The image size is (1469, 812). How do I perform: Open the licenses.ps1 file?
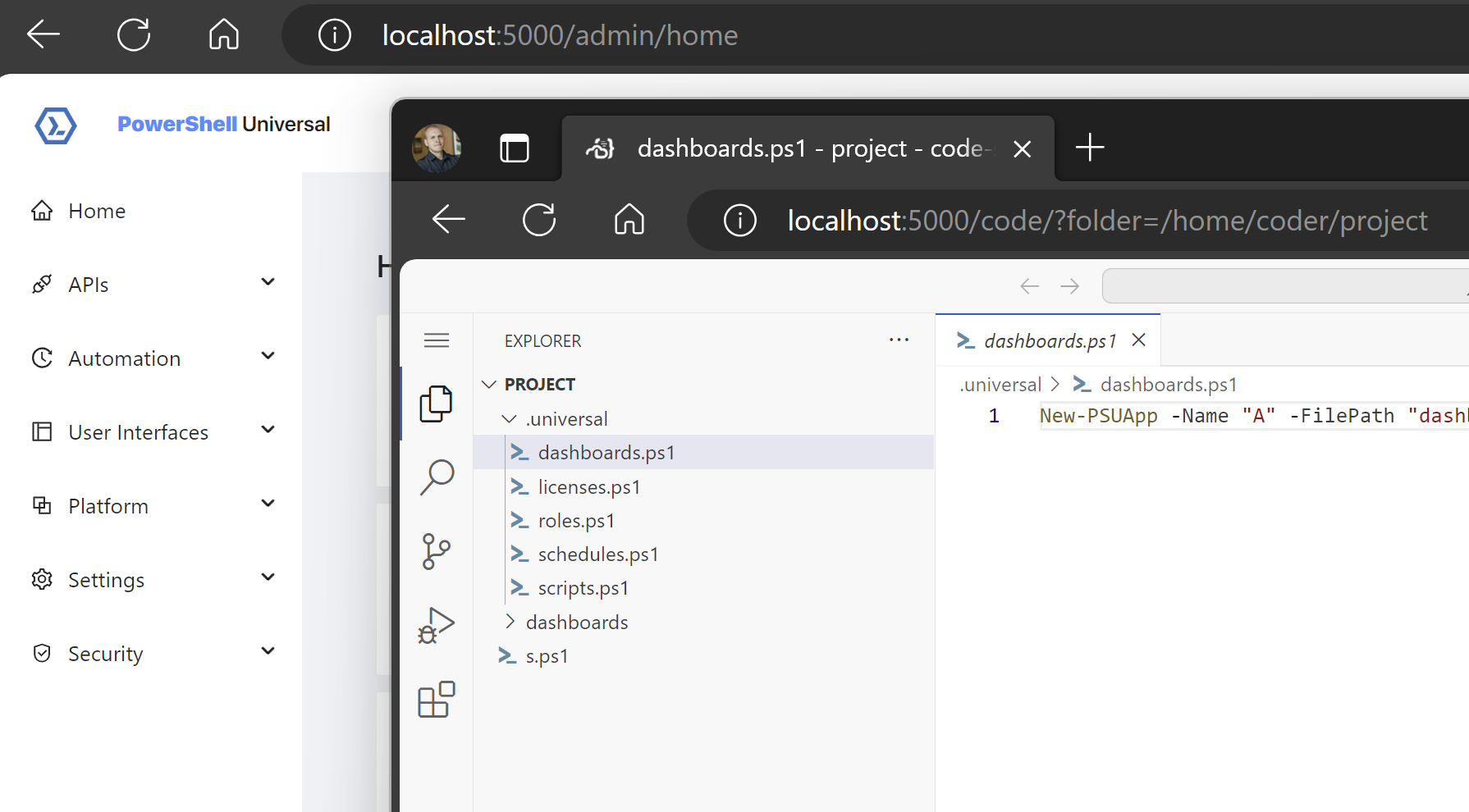tap(588, 487)
